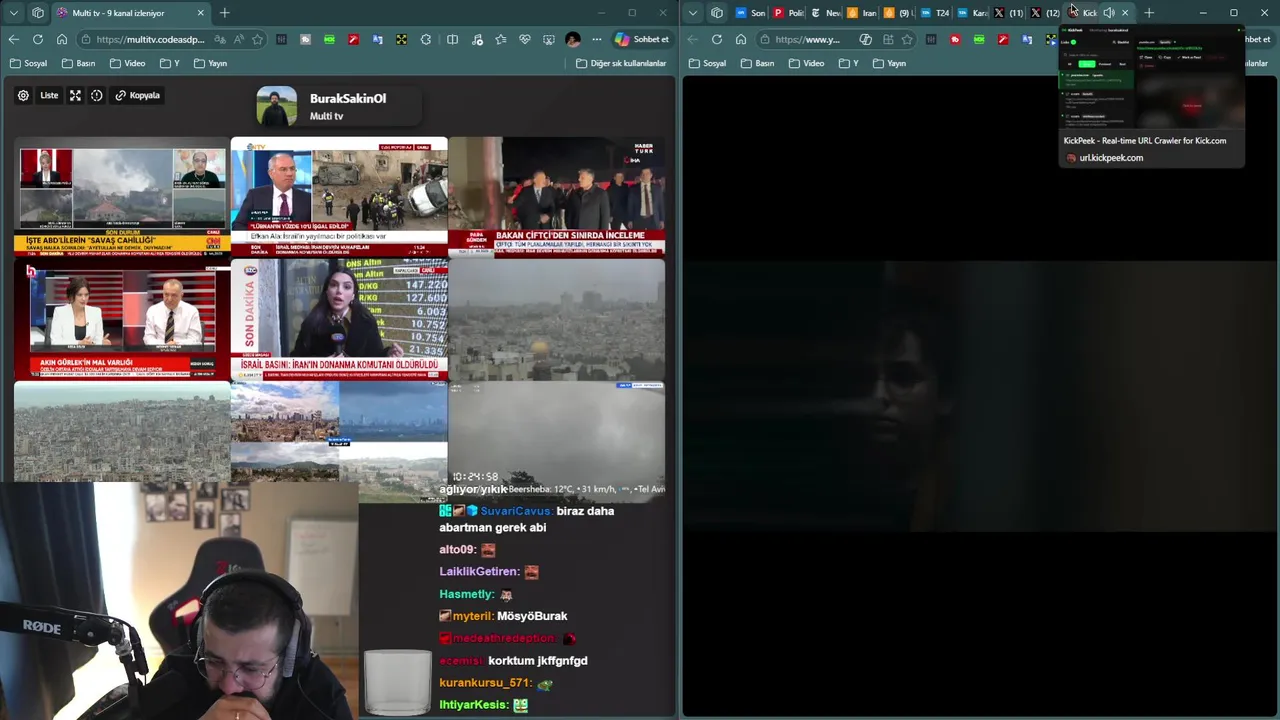Select Habertürk BAKAN ÇİFTÇİ'DEN SINIRDA stream
Screen dimensions: 1280x720
557,196
